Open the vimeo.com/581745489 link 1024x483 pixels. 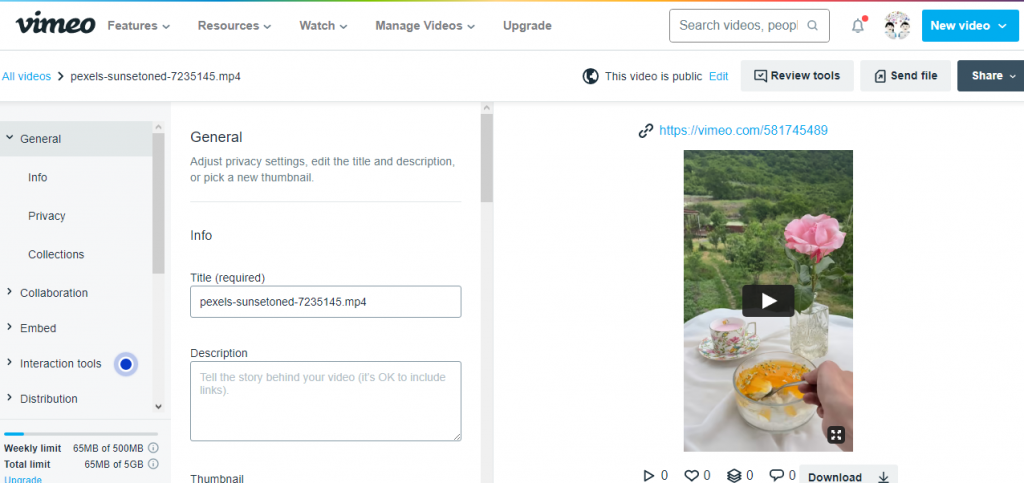click(x=743, y=131)
